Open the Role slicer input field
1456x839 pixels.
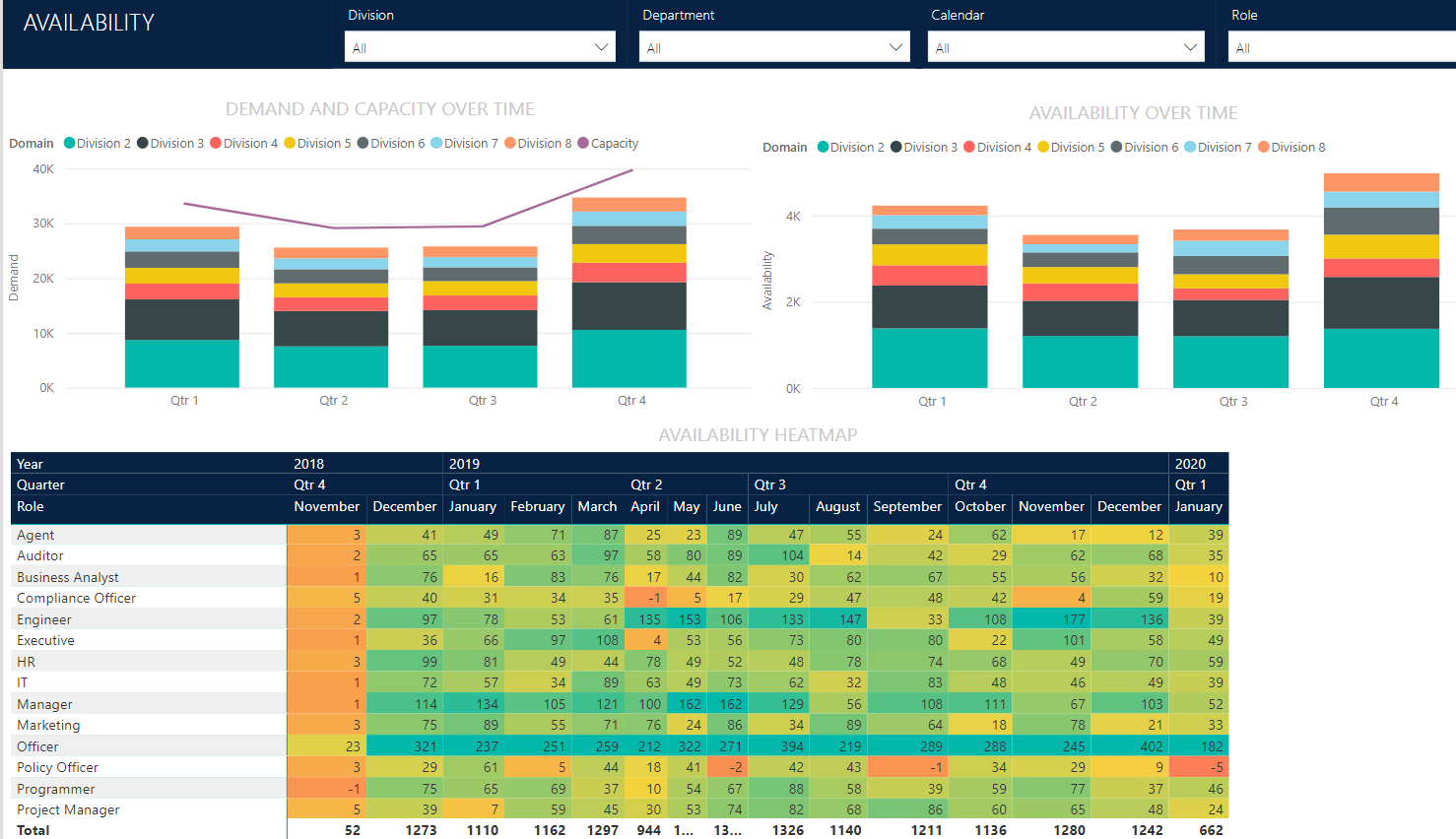pyautogui.click(x=1340, y=46)
